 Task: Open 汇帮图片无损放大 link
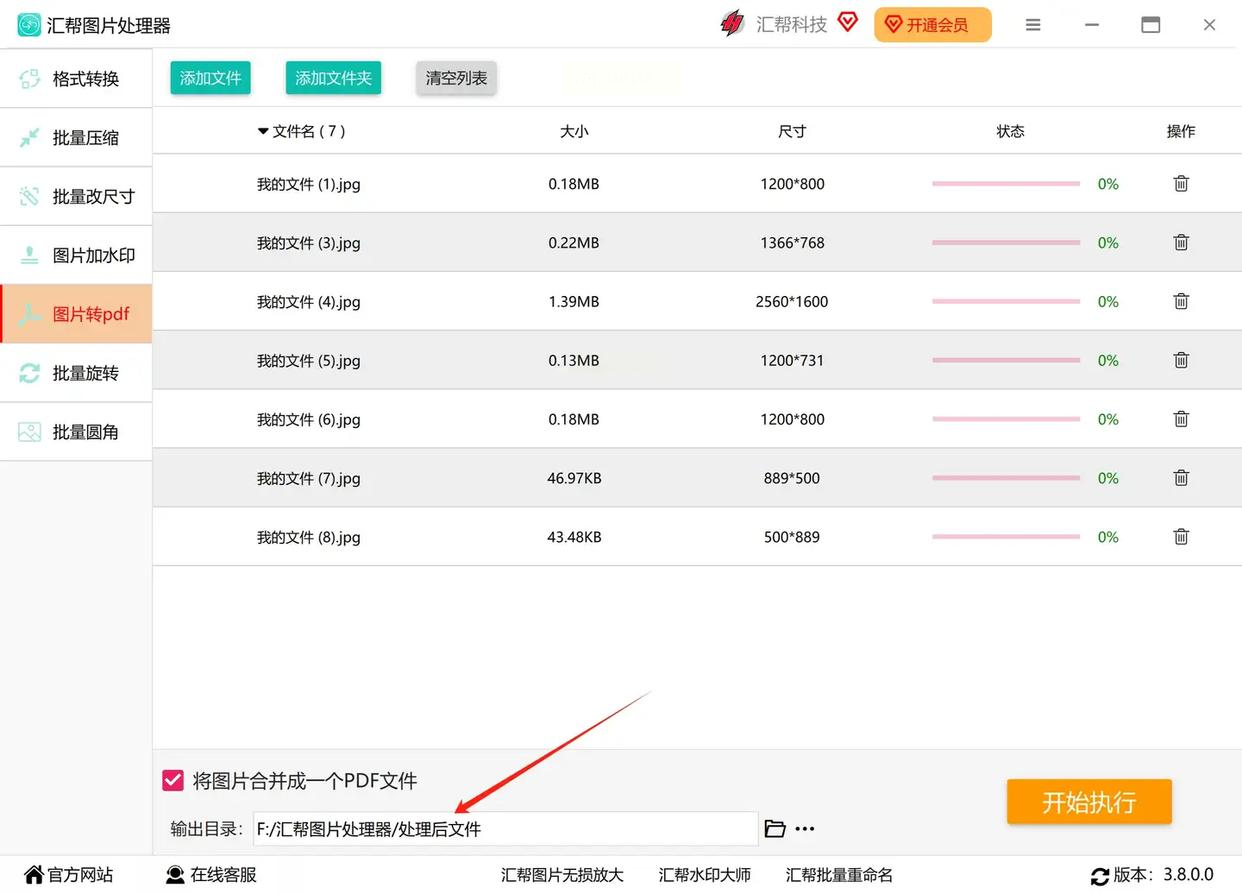562,875
